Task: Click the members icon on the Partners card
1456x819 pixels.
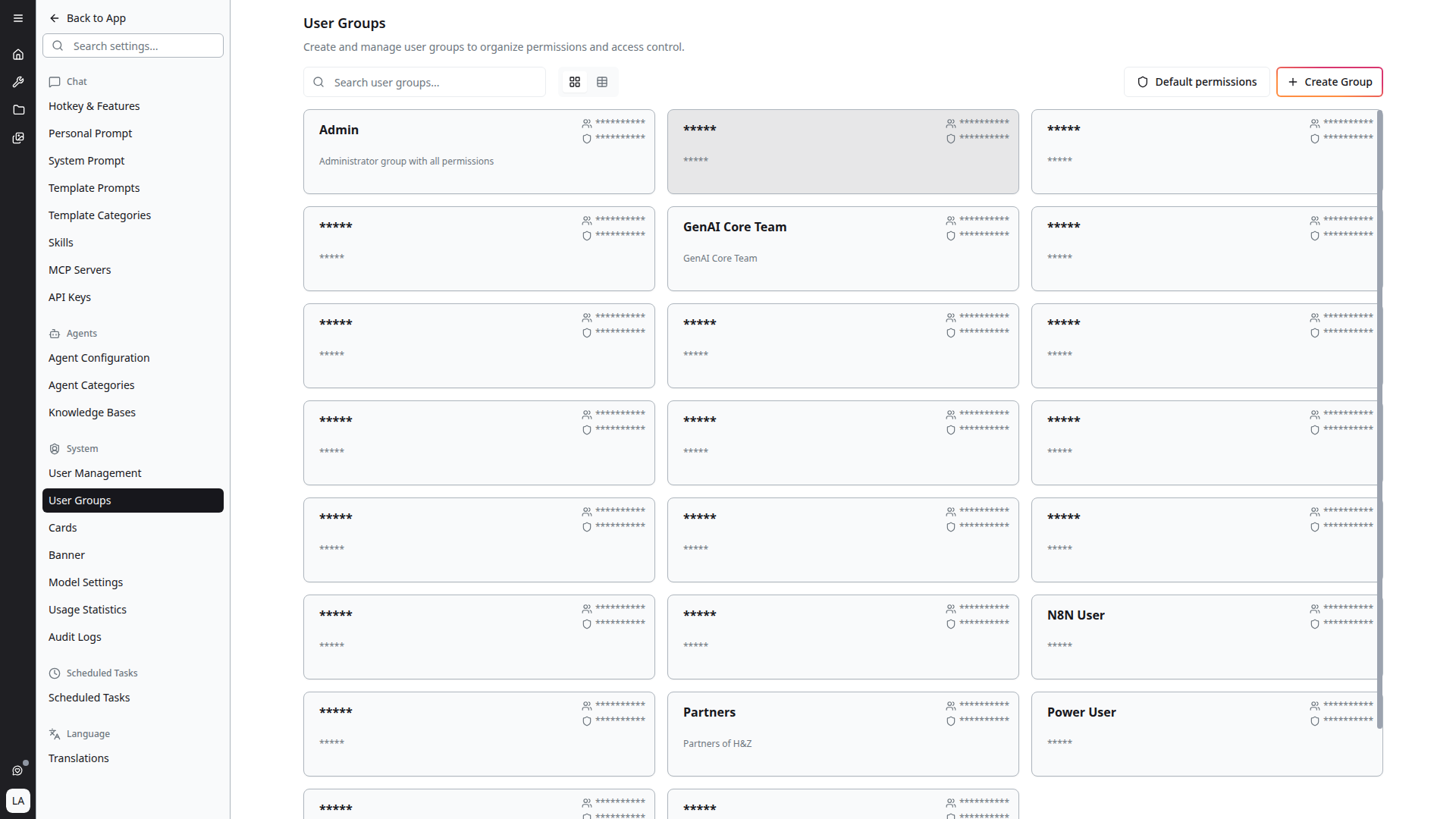Action: tap(951, 706)
